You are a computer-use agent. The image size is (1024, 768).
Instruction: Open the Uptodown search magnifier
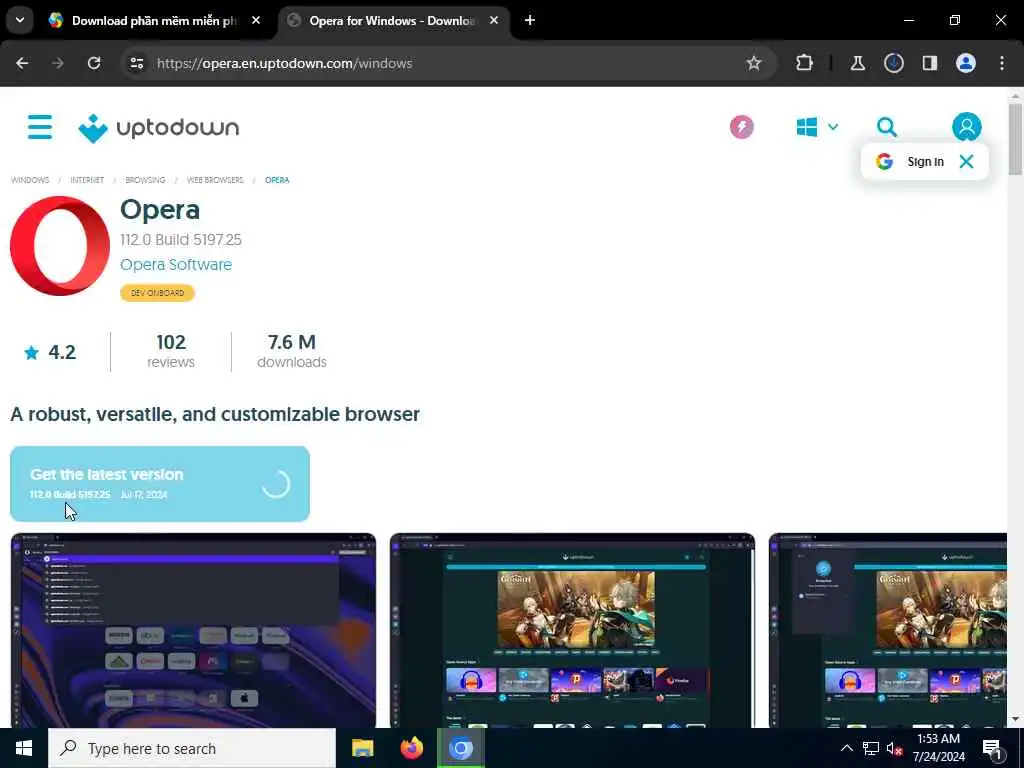[886, 127]
